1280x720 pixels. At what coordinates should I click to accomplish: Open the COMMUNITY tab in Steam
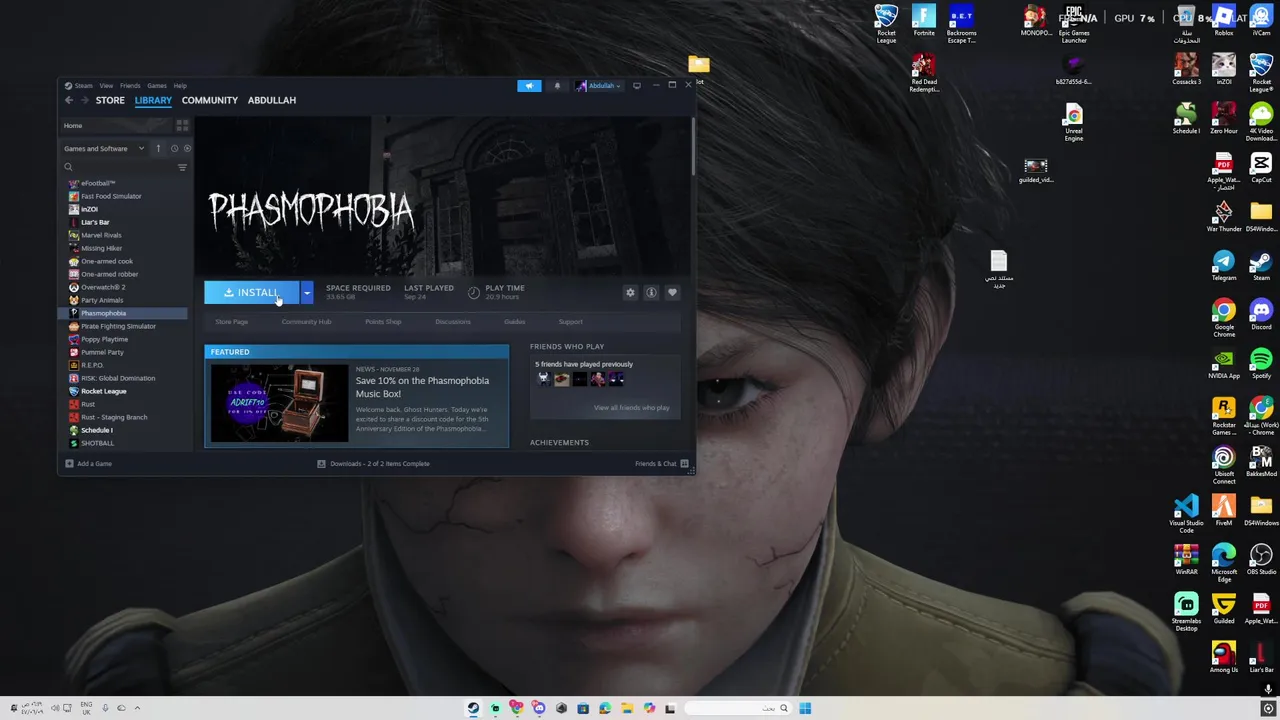(x=210, y=100)
